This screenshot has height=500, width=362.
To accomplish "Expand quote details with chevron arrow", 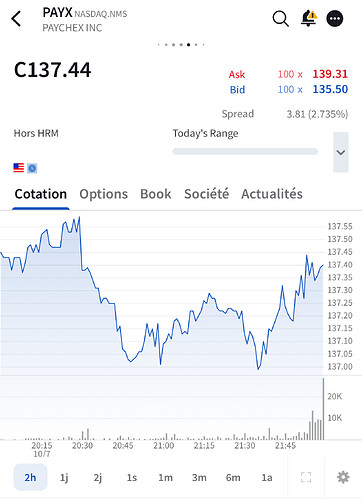I will (341, 152).
